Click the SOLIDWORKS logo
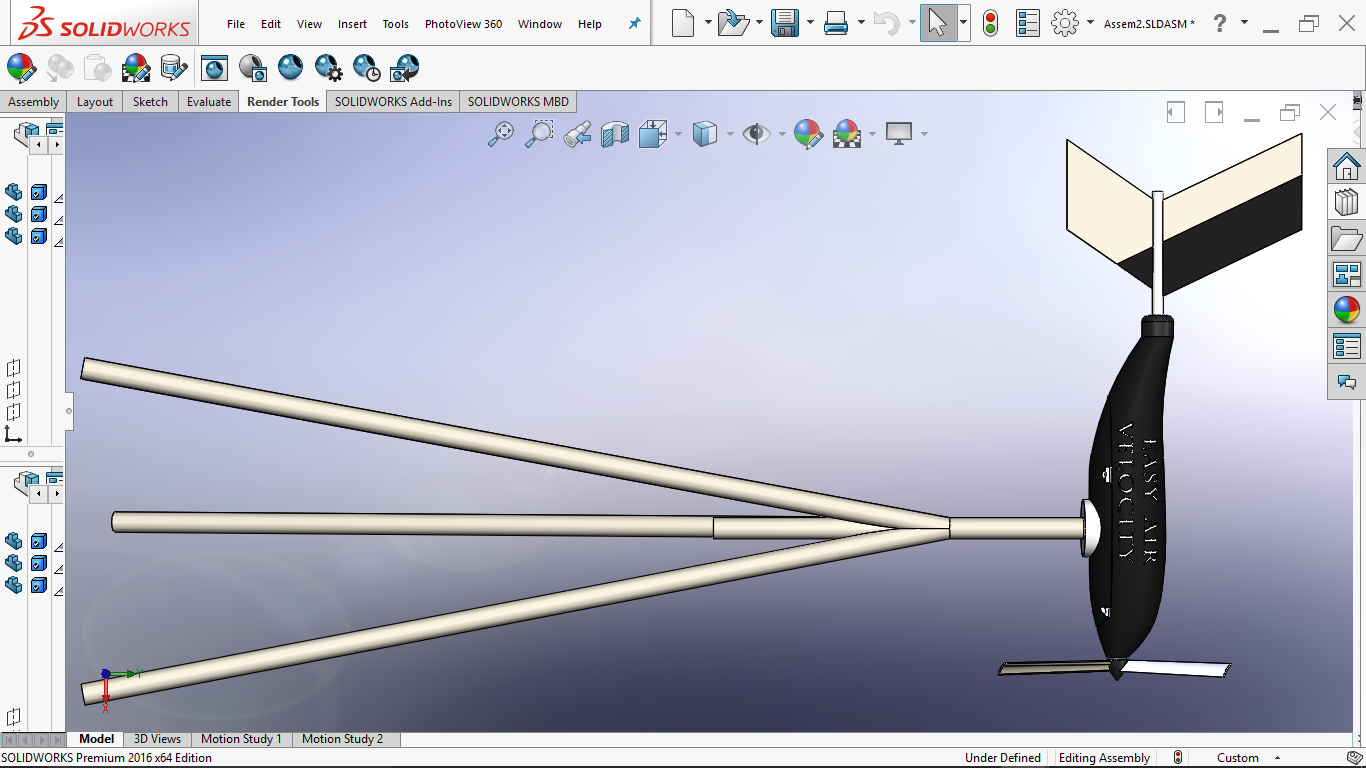 click(103, 23)
